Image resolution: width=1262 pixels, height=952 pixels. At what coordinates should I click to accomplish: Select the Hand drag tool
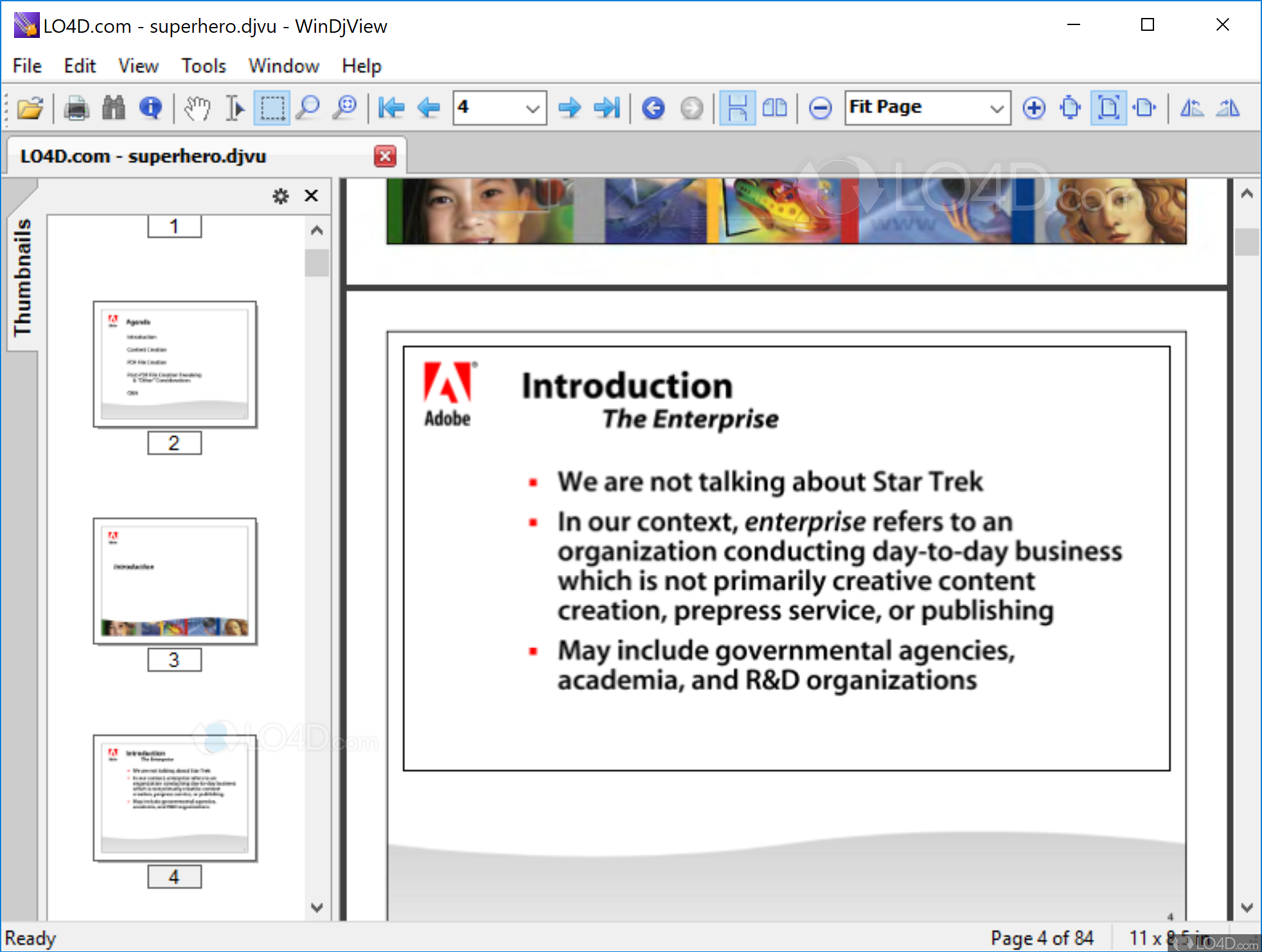pos(197,108)
